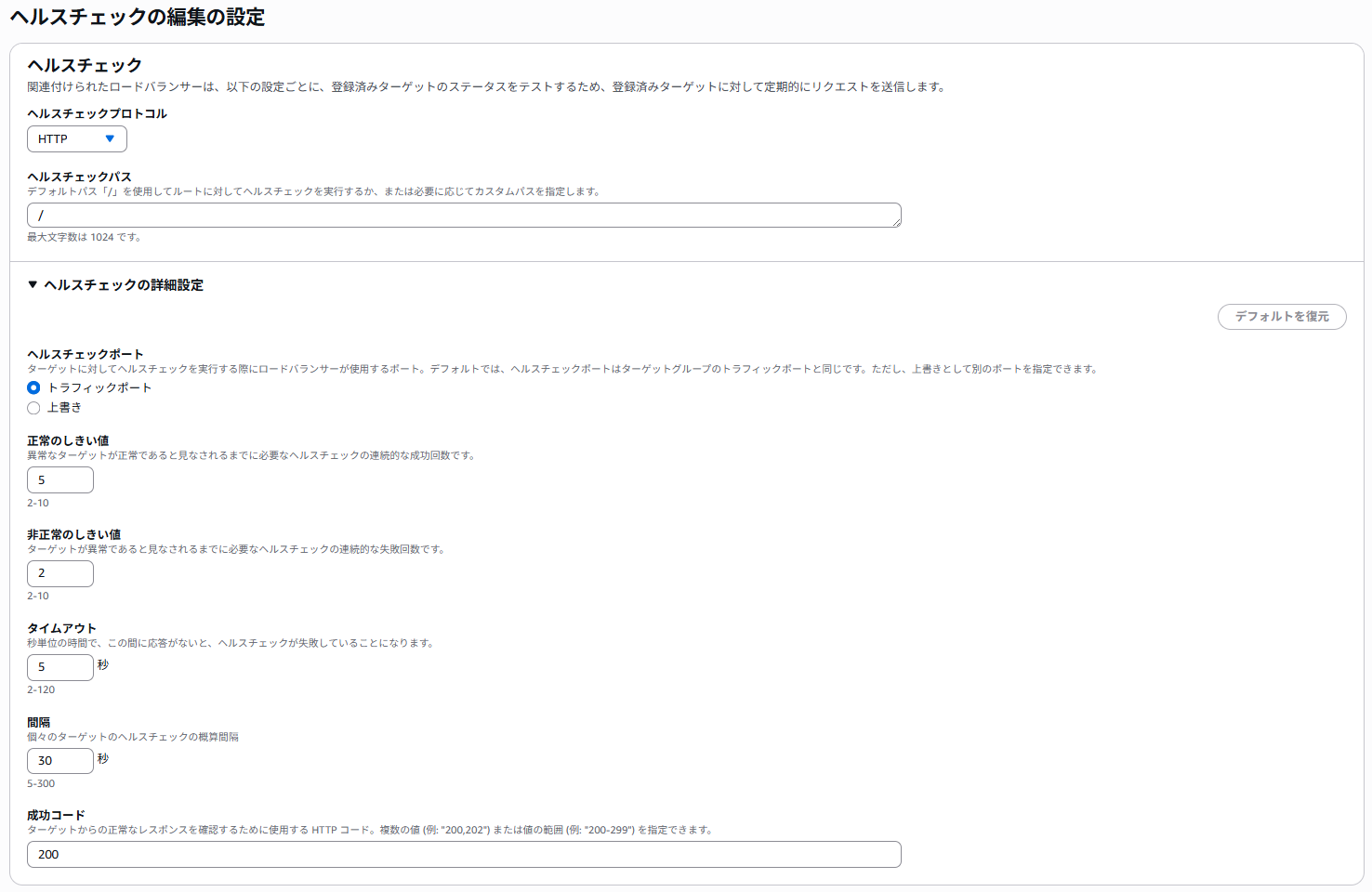This screenshot has width=1372, height=892.
Task: Click the デフォルトを復元 button
Action: [x=1282, y=317]
